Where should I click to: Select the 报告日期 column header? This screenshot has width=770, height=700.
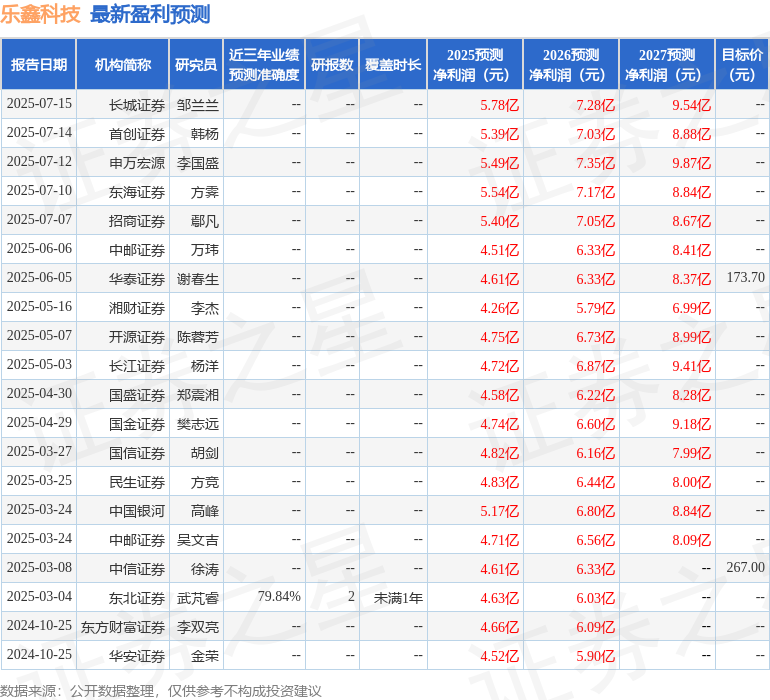[39, 64]
